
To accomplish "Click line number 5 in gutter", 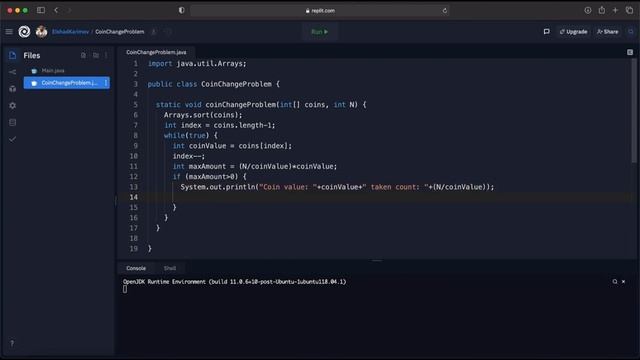I will pos(136,104).
